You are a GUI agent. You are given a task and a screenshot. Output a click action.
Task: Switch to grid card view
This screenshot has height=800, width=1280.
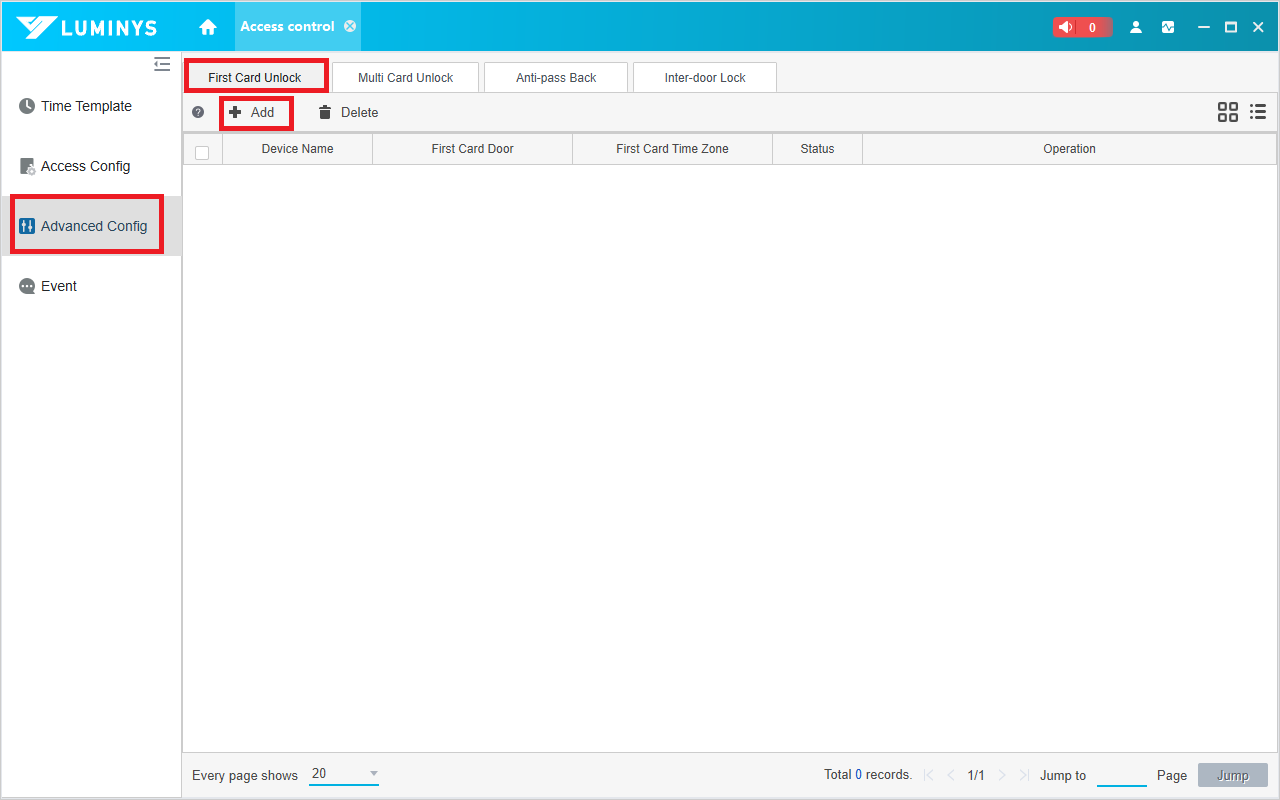pyautogui.click(x=1227, y=112)
